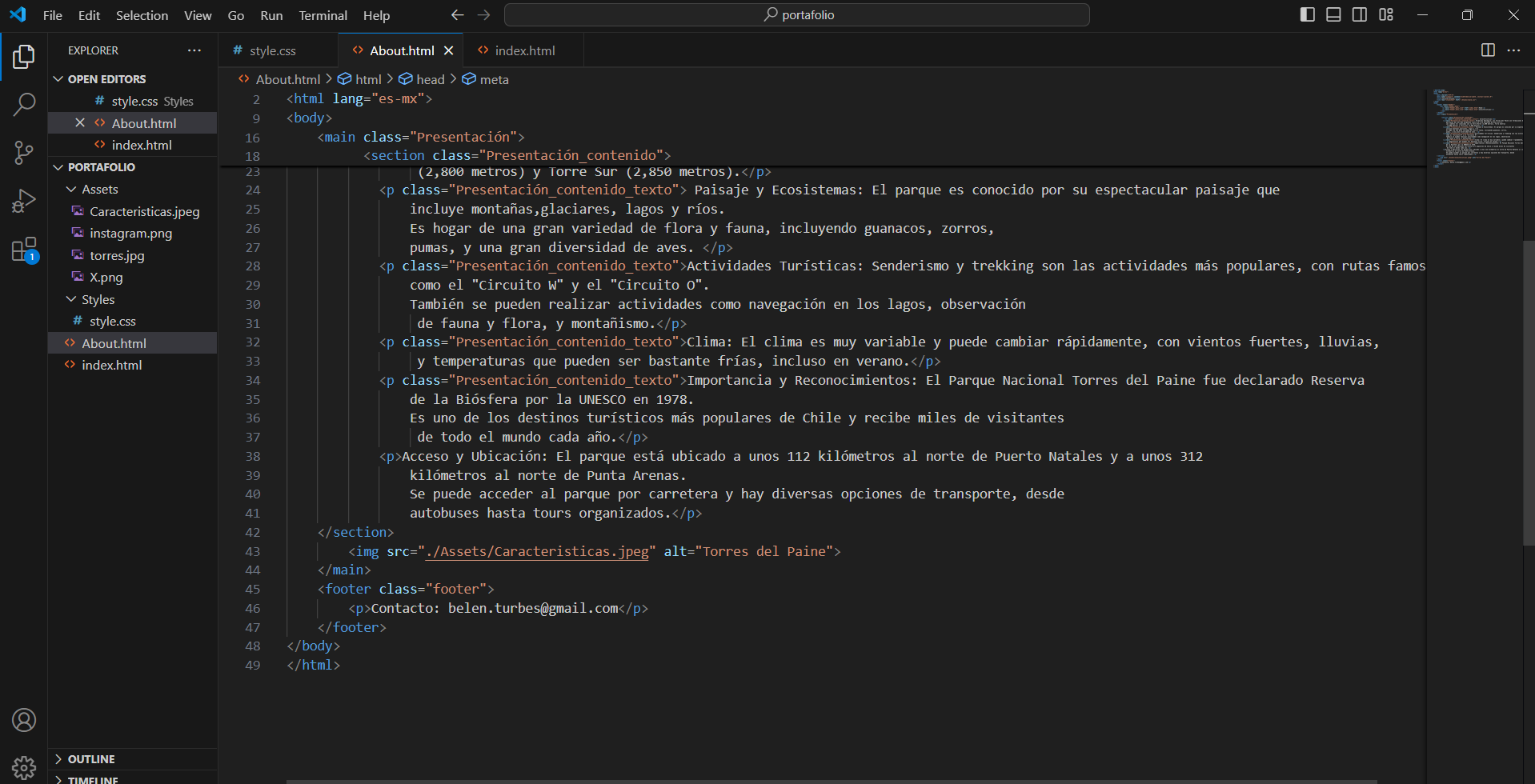Close the About.html editor tab
1535x784 pixels.
tap(449, 50)
